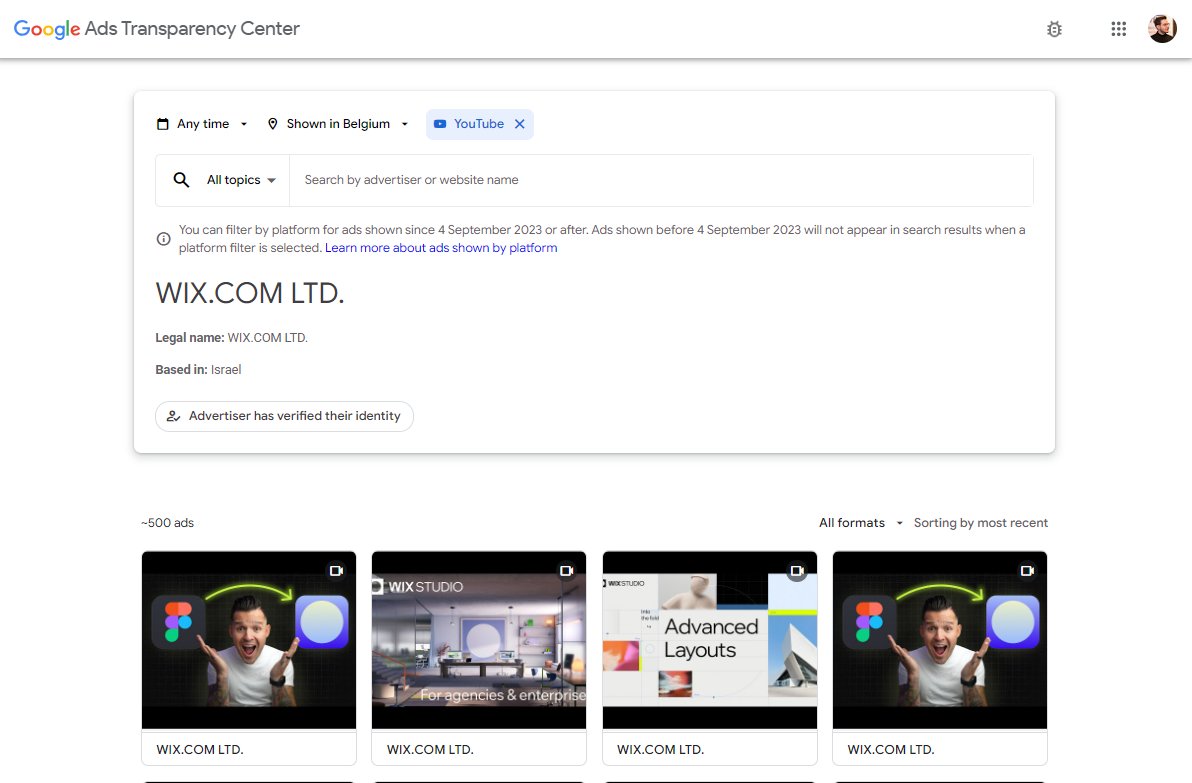Click the WIX.COM LTD. advertiser heading
Screen dimensions: 1192x783
(x=250, y=293)
